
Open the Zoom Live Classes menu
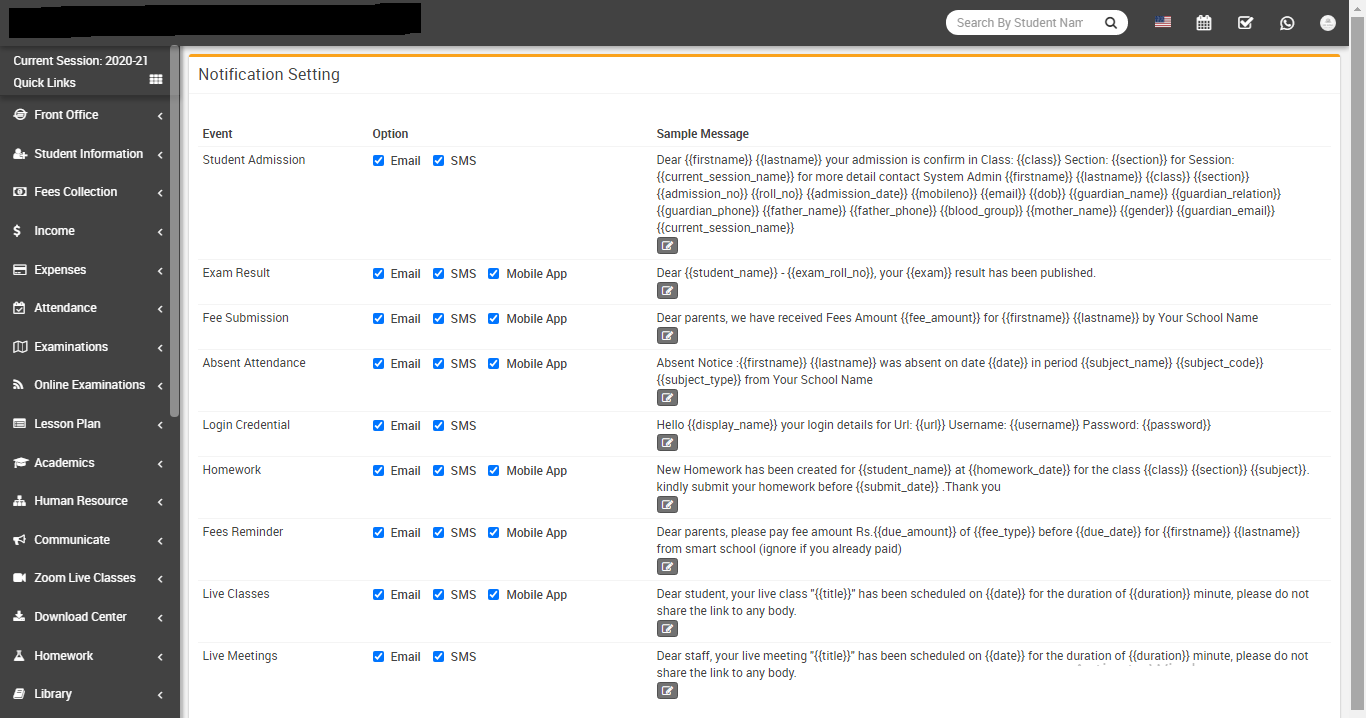pos(88,578)
